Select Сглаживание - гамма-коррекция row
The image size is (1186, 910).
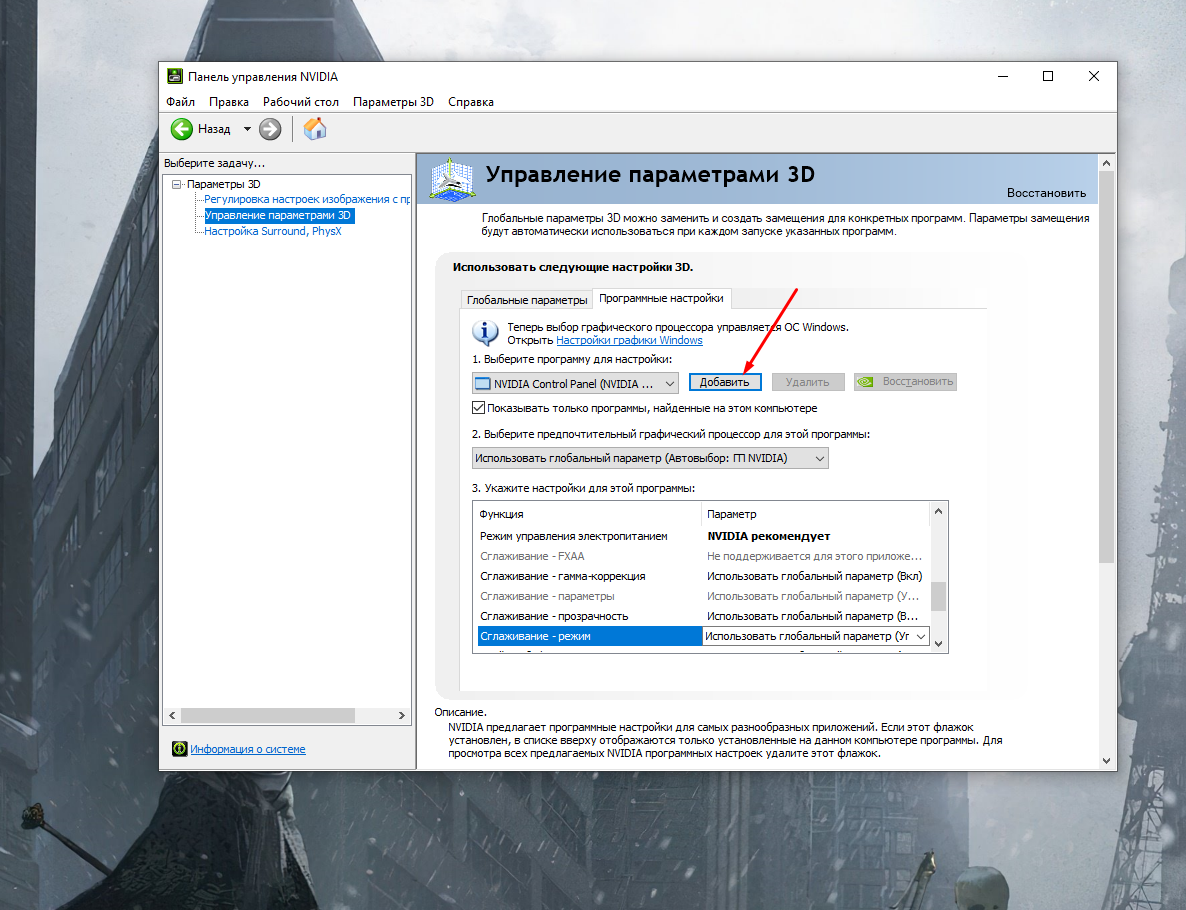pyautogui.click(x=702, y=576)
